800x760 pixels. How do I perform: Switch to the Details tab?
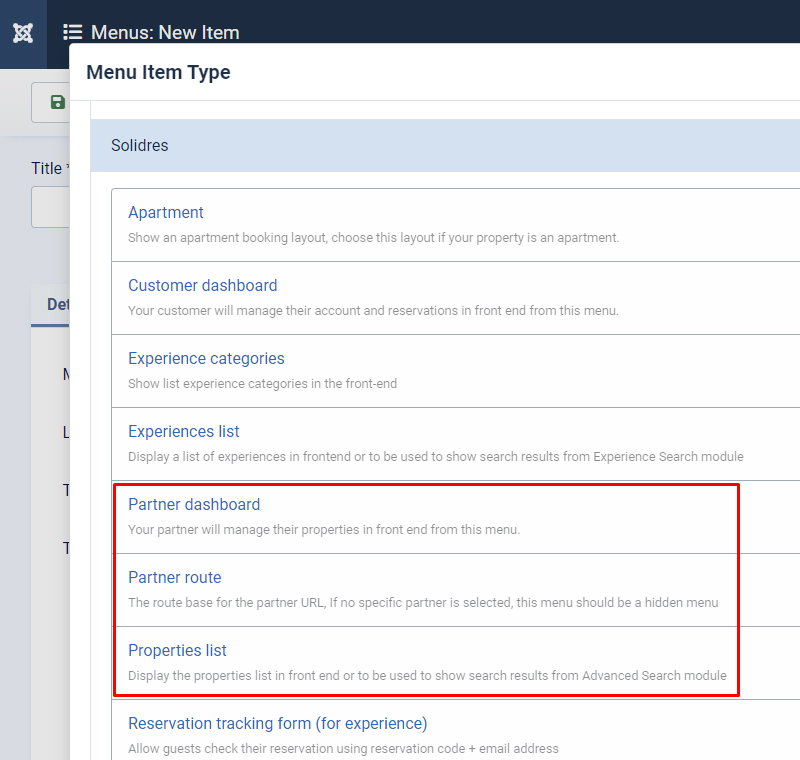point(57,305)
